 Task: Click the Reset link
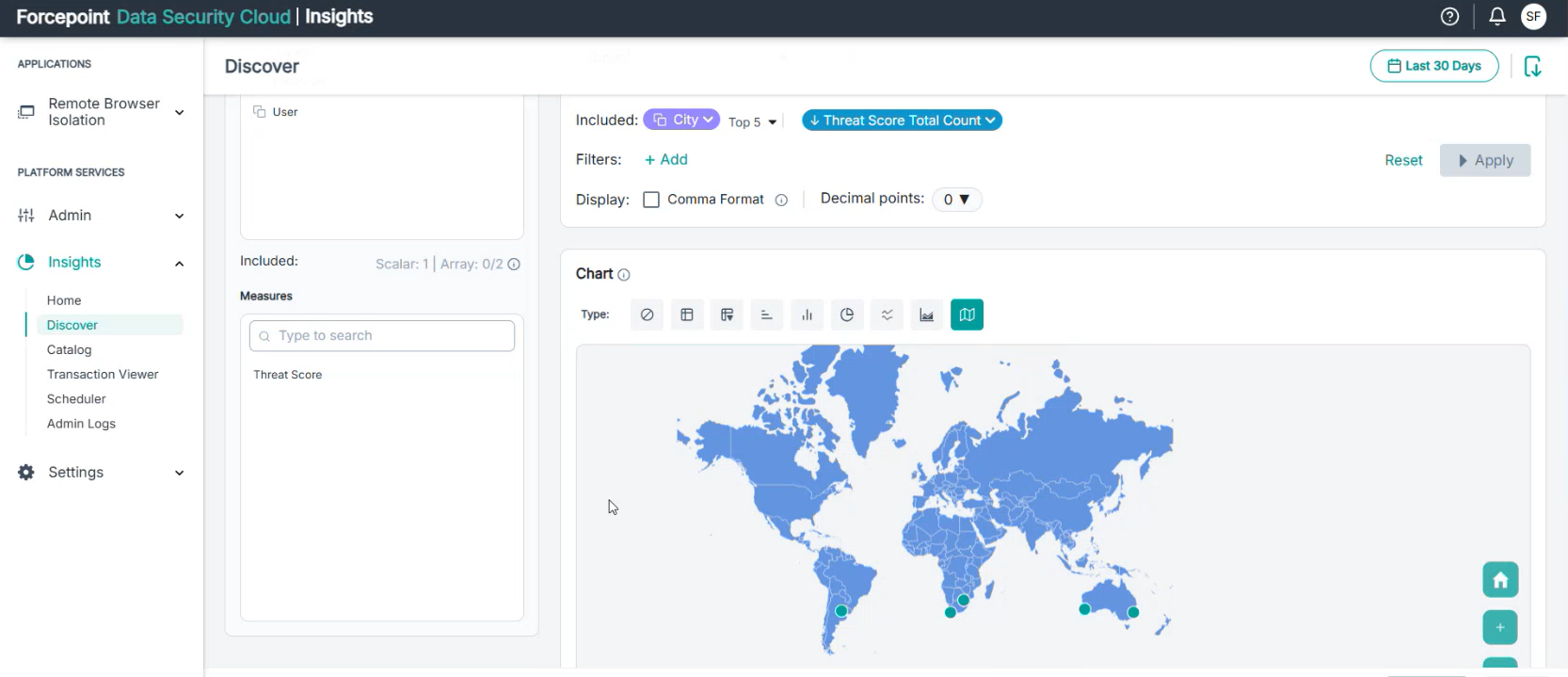tap(1402, 160)
